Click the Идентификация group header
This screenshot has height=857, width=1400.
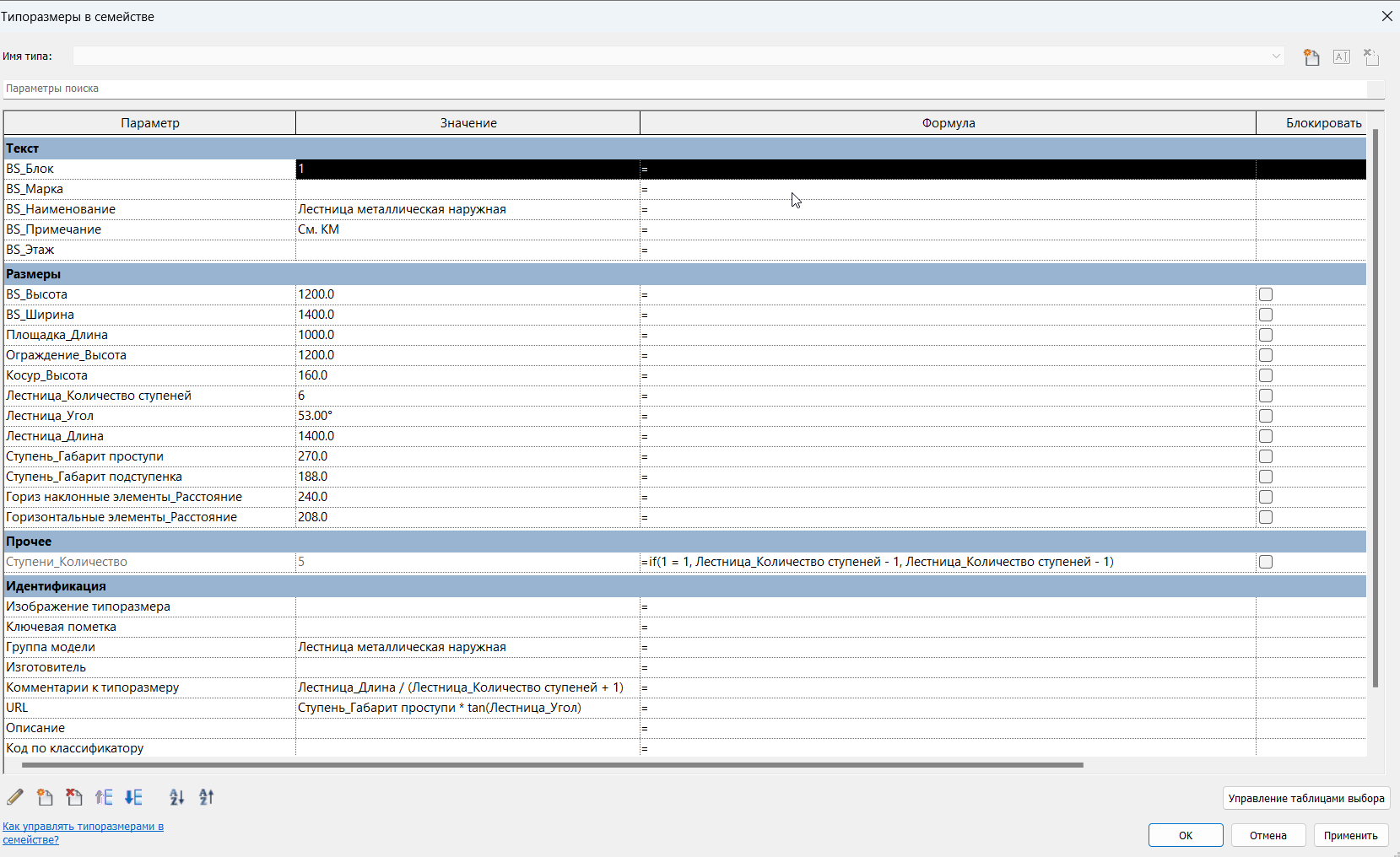pyautogui.click(x=685, y=586)
